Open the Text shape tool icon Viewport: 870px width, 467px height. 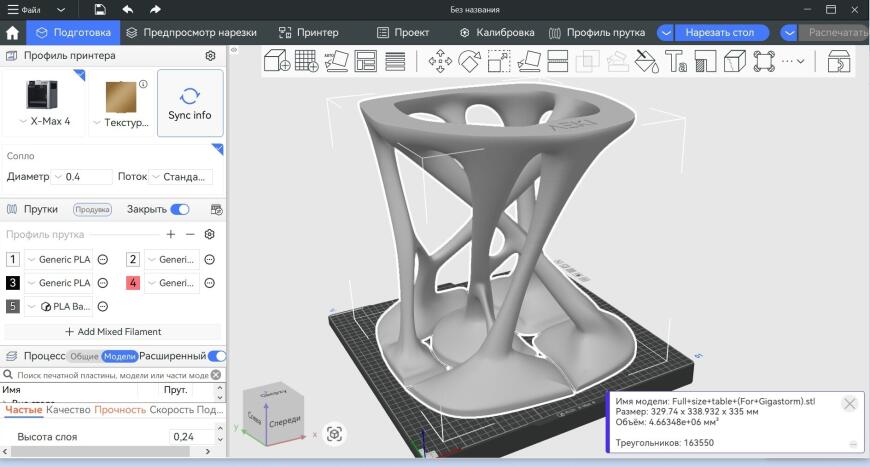(x=676, y=61)
